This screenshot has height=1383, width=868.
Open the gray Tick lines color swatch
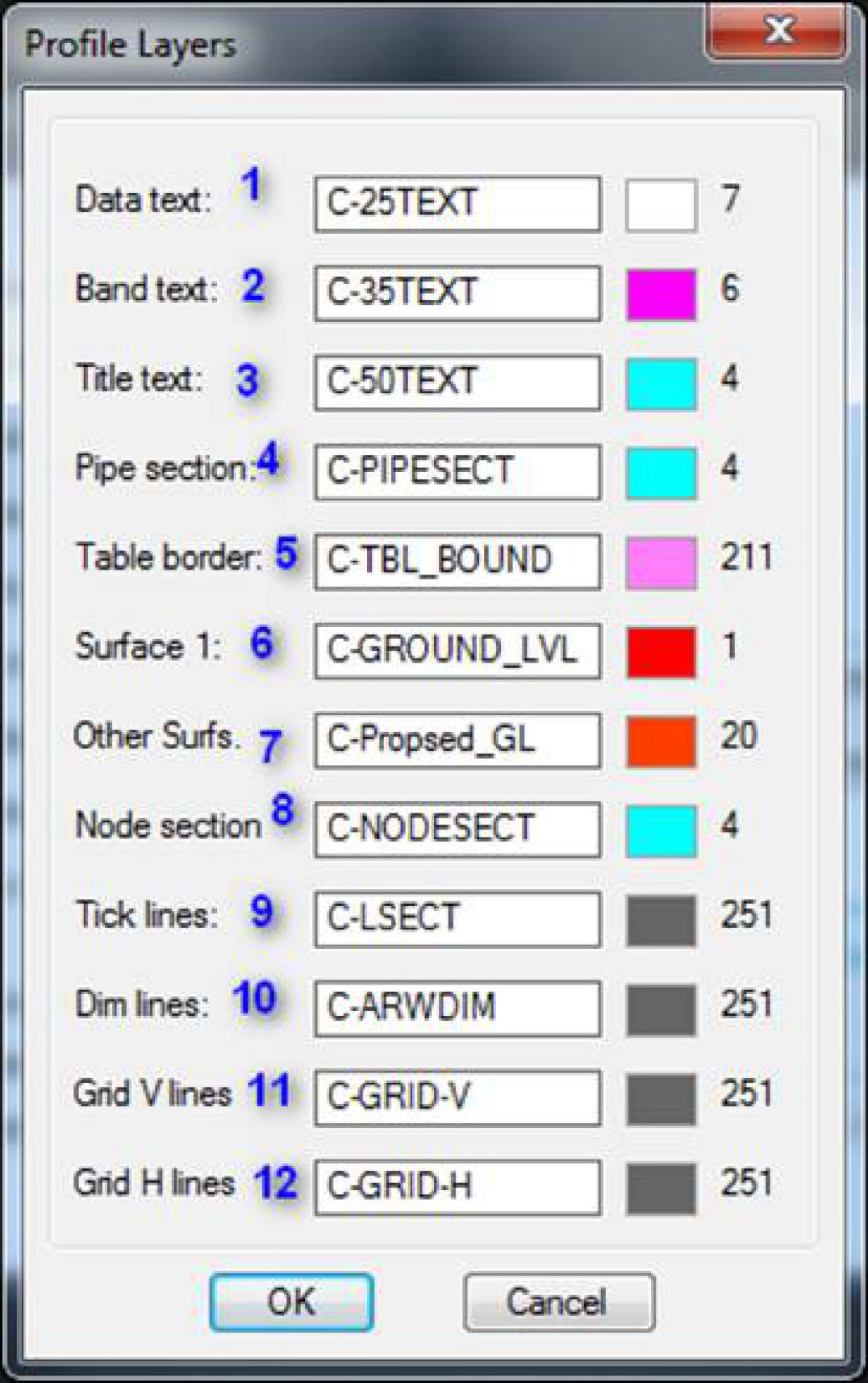[x=661, y=921]
